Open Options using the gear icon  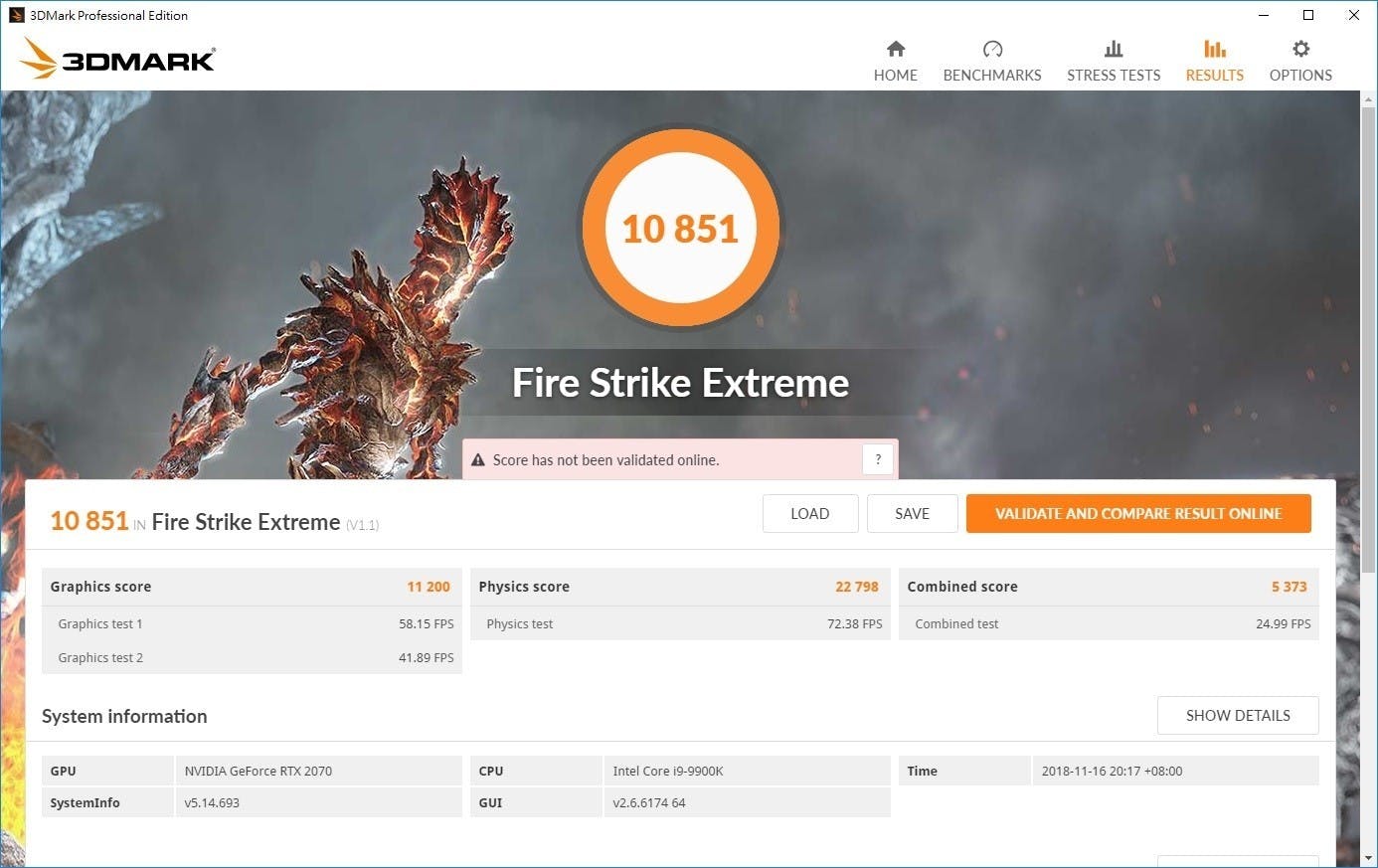[x=1299, y=49]
